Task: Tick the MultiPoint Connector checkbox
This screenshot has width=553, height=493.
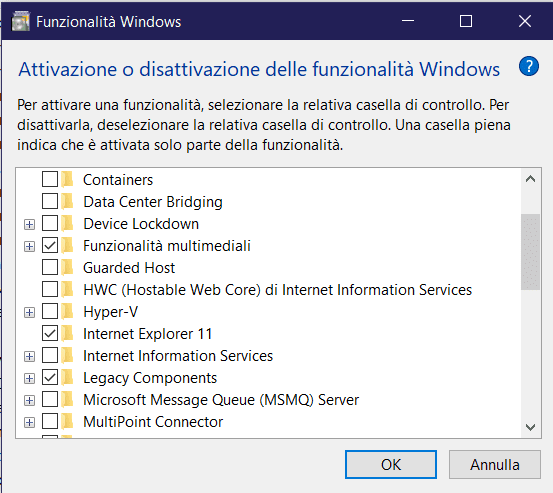Action: (x=50, y=421)
